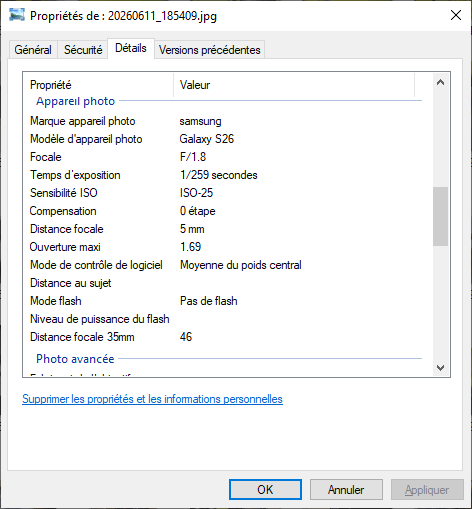Switch to the Général tab

[33, 50]
